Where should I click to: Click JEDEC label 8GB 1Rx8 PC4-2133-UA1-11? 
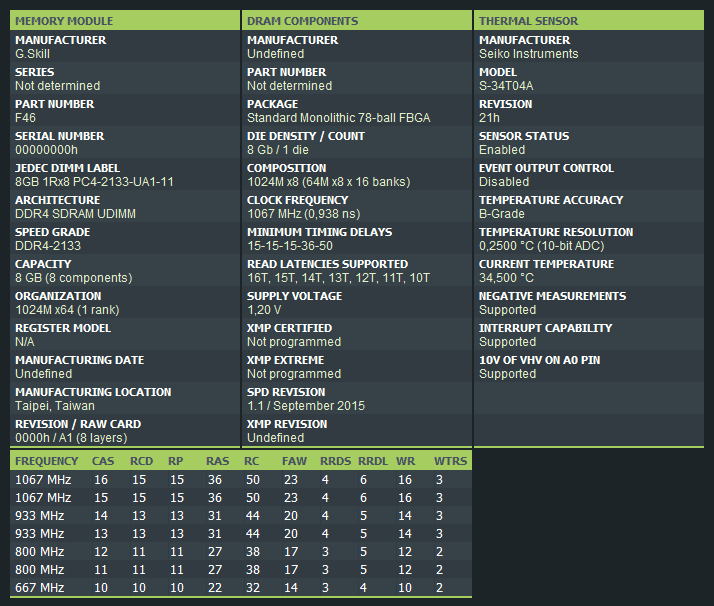pyautogui.click(x=94, y=182)
